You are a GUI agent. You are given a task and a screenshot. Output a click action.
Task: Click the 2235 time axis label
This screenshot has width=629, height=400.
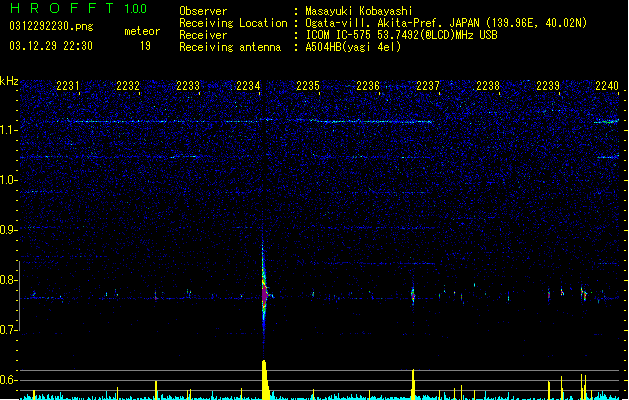tap(308, 86)
